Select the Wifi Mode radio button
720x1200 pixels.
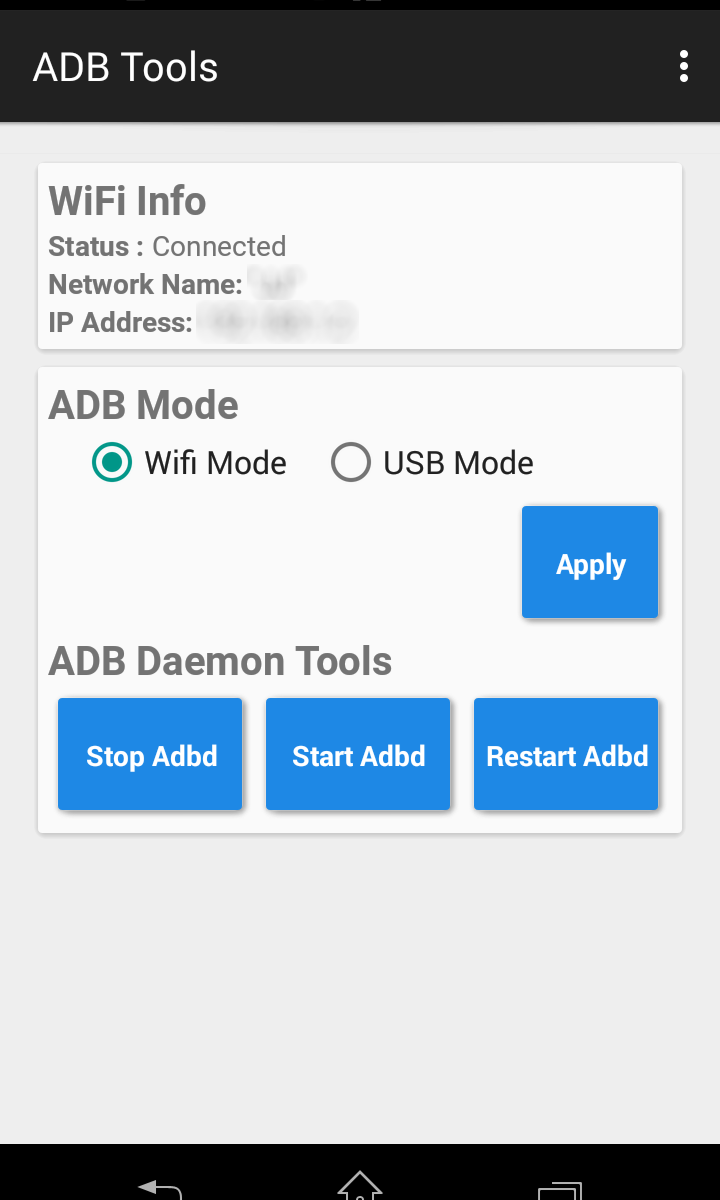point(112,463)
